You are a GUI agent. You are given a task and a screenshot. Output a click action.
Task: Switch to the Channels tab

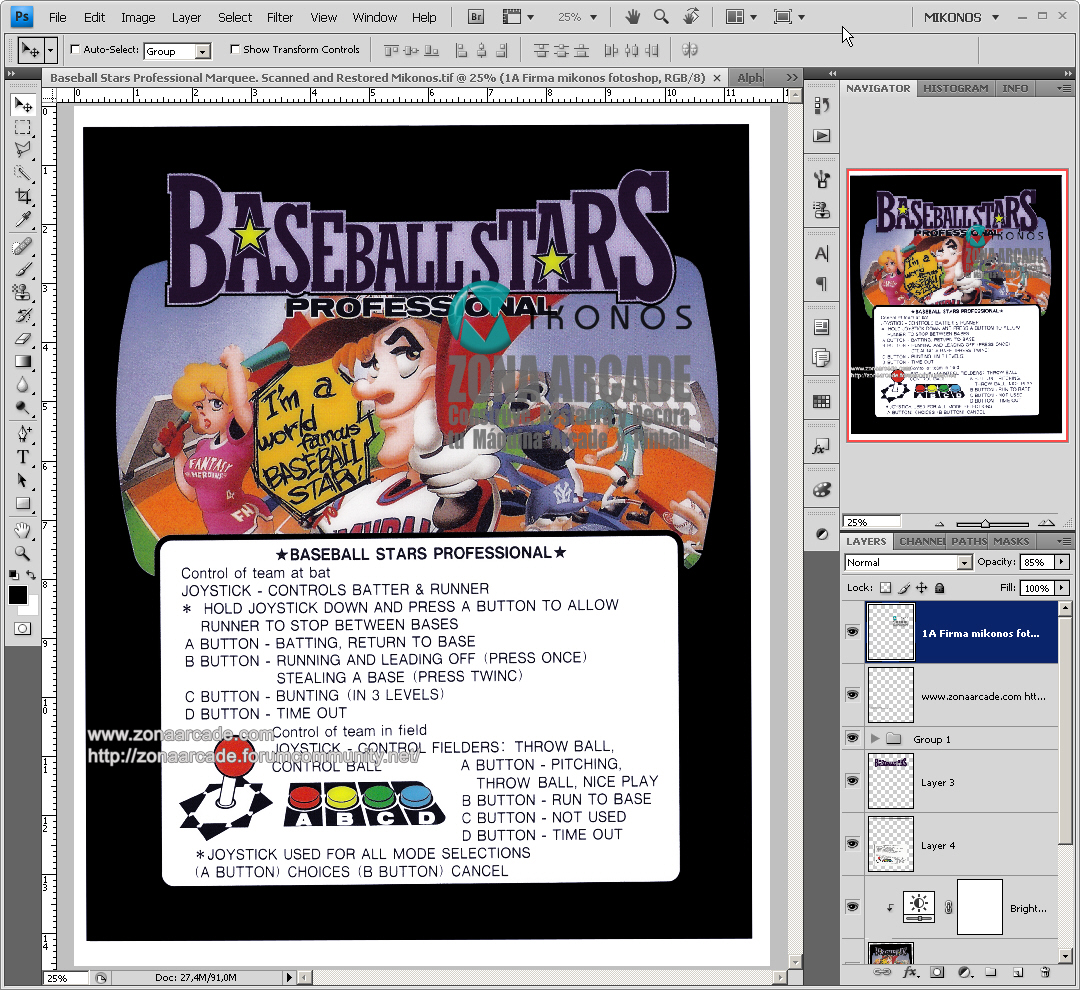pos(921,541)
